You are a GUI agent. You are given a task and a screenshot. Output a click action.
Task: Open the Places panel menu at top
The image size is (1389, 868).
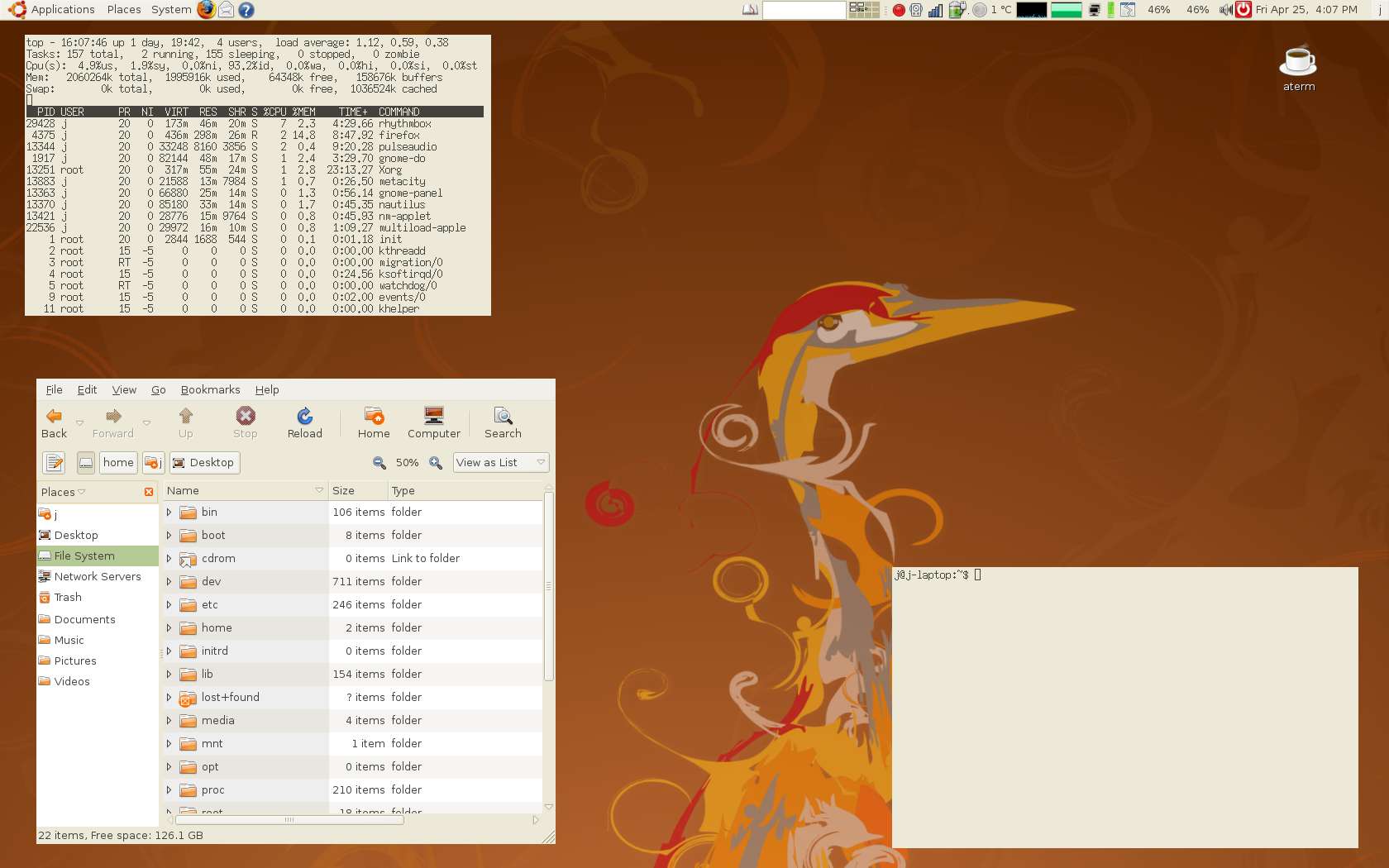tap(124, 10)
